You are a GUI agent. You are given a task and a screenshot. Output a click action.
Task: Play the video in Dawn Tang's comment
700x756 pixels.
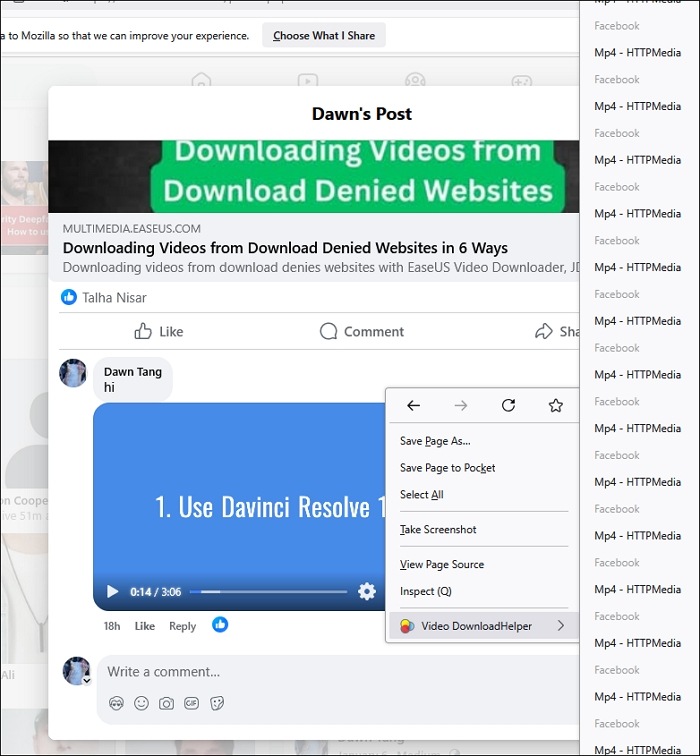(x=112, y=592)
